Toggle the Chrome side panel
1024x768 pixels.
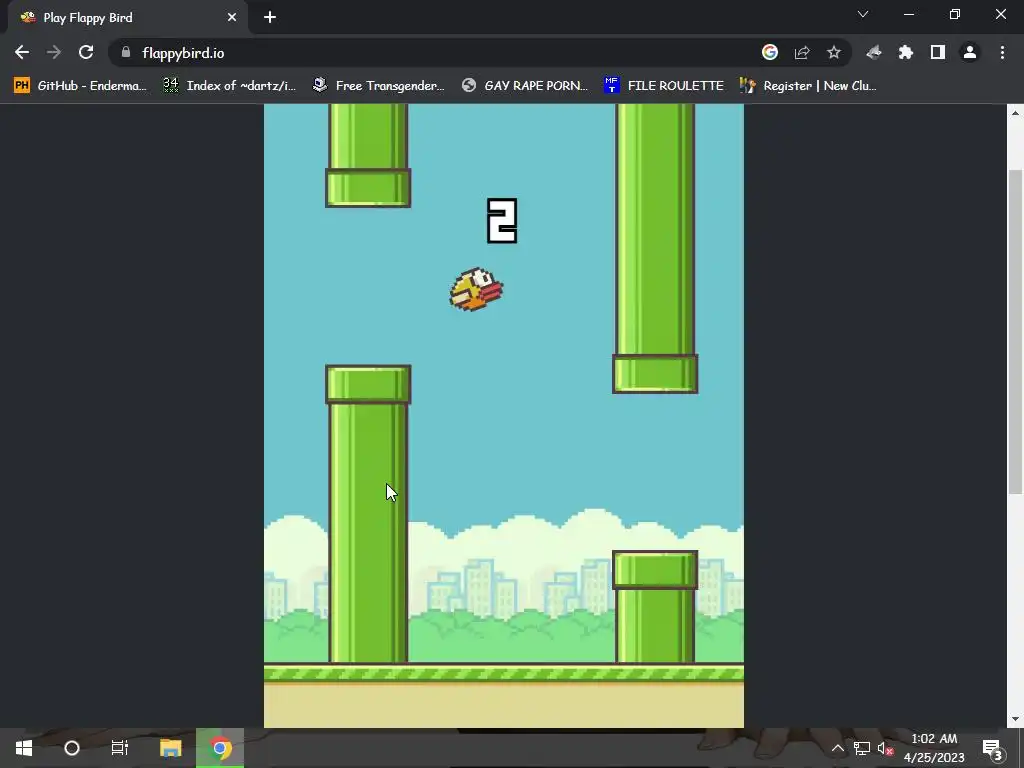click(938, 52)
